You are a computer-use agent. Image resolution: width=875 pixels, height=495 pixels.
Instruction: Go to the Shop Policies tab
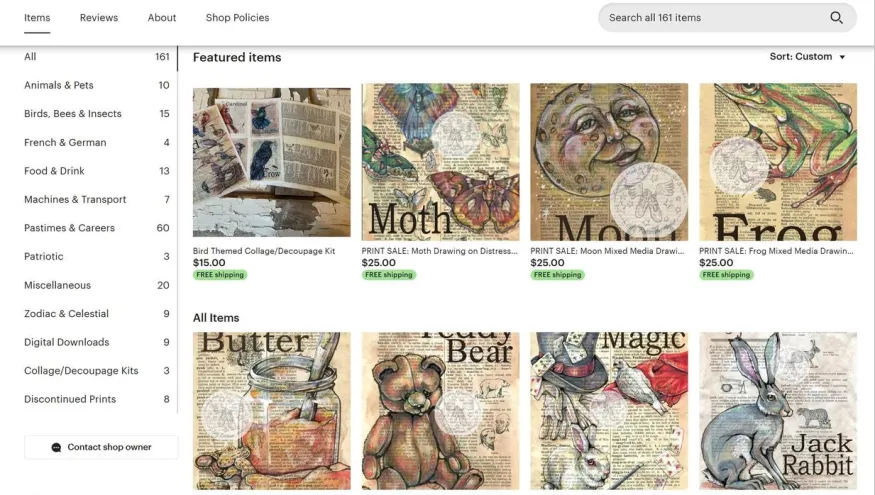pos(237,18)
